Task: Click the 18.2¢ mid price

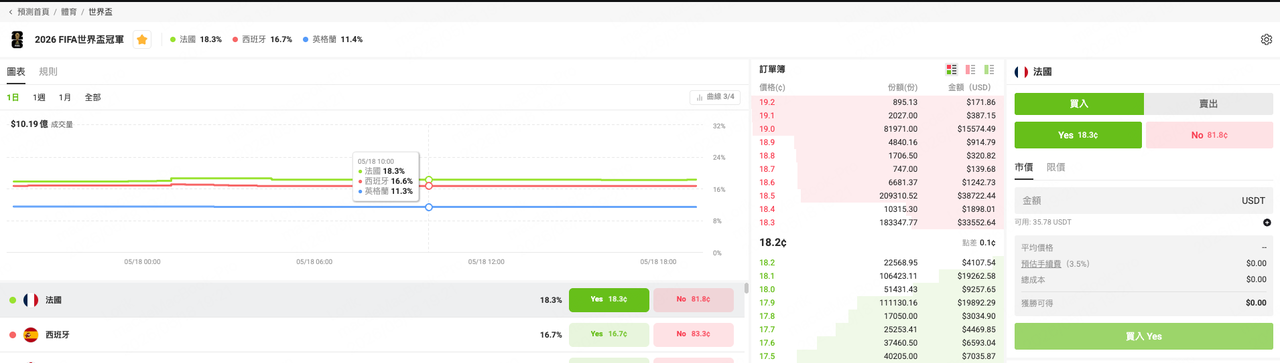Action: click(773, 242)
